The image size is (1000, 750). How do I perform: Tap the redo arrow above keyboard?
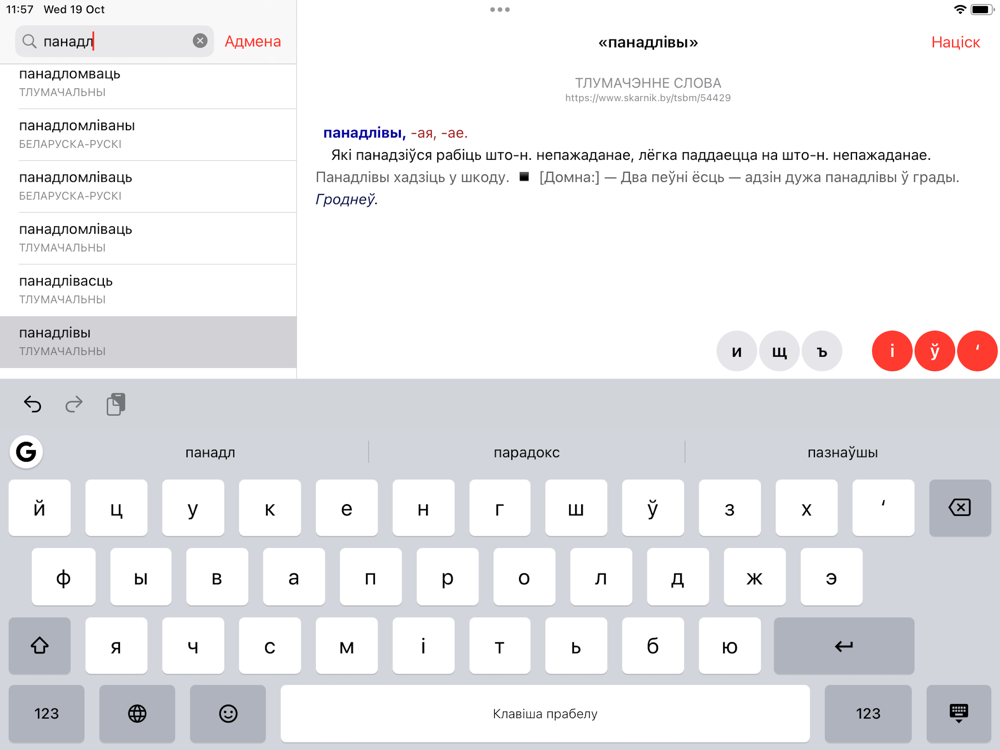tap(74, 404)
